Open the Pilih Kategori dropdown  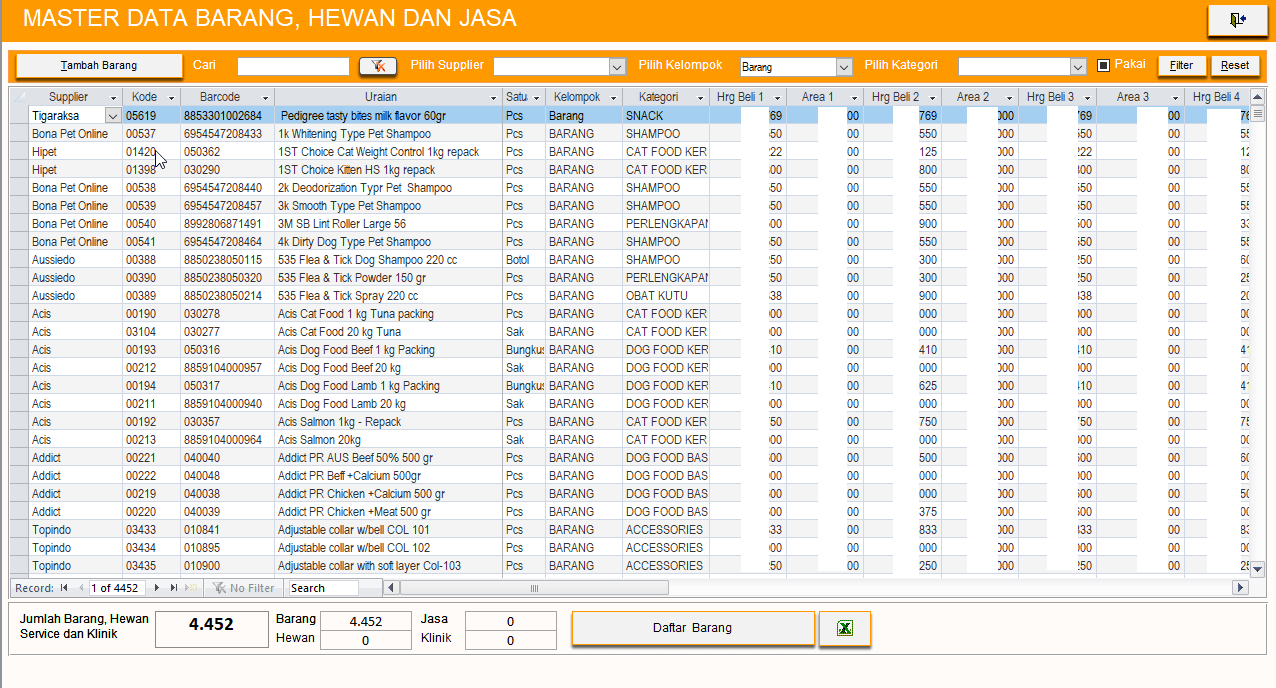(x=1077, y=67)
